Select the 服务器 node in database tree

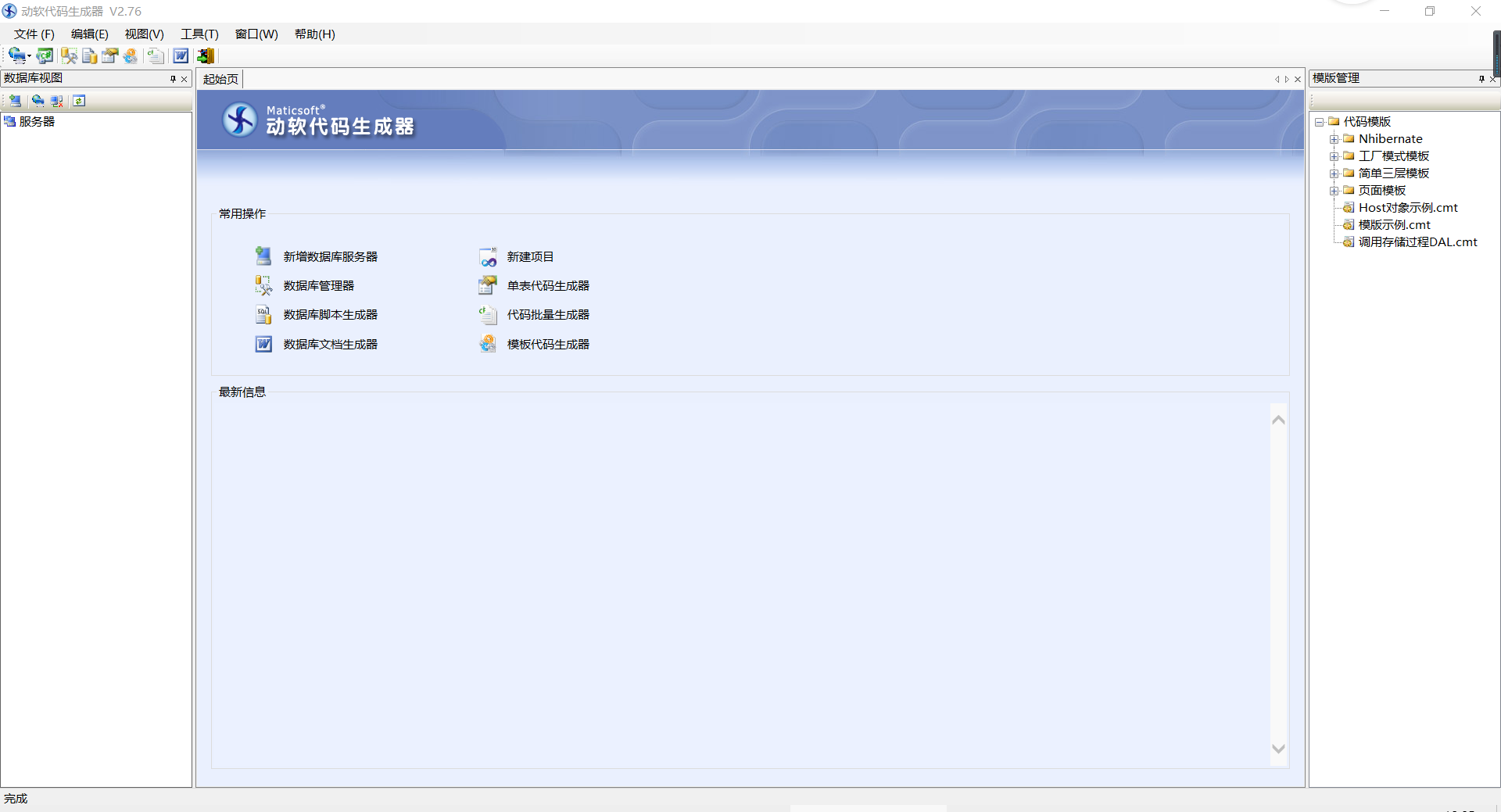coord(37,121)
